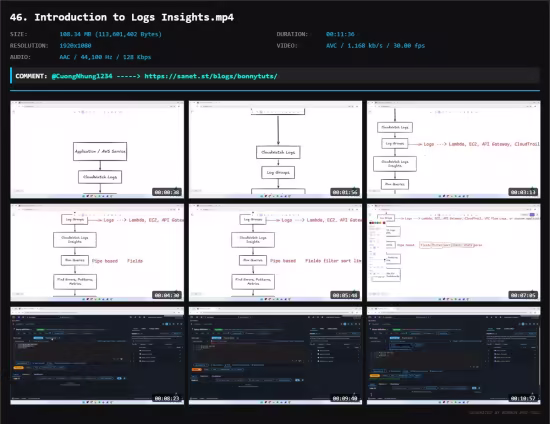Pick the console frame stamped 00:09:40
Image resolution: width=550 pixels, height=424 pixels.
click(x=275, y=355)
